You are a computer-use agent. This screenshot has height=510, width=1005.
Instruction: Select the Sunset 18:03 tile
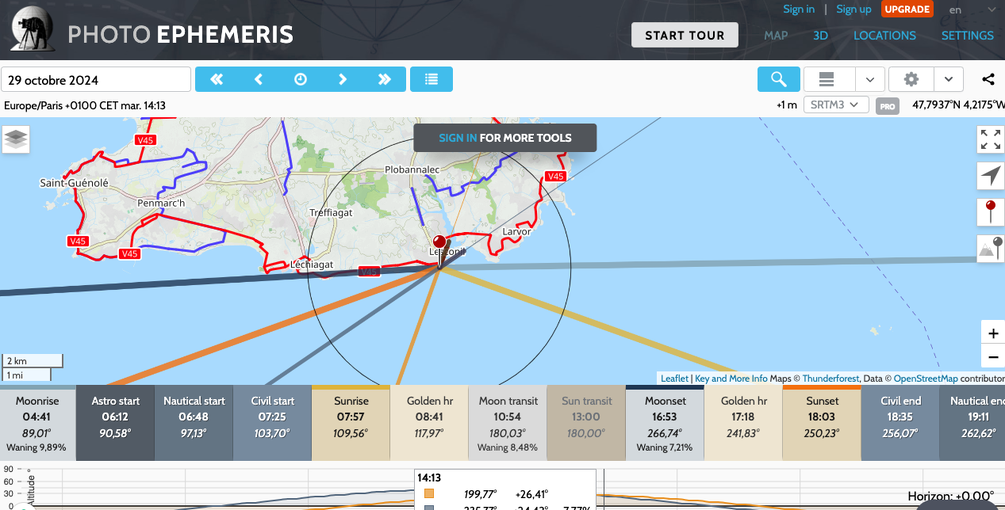(x=822, y=423)
